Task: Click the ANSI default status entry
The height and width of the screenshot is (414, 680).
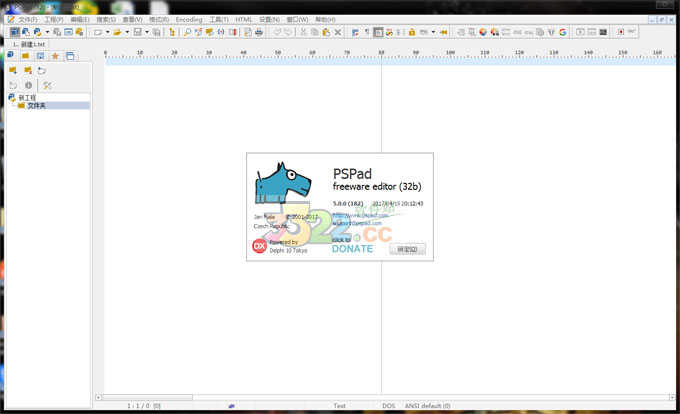Action: point(428,406)
